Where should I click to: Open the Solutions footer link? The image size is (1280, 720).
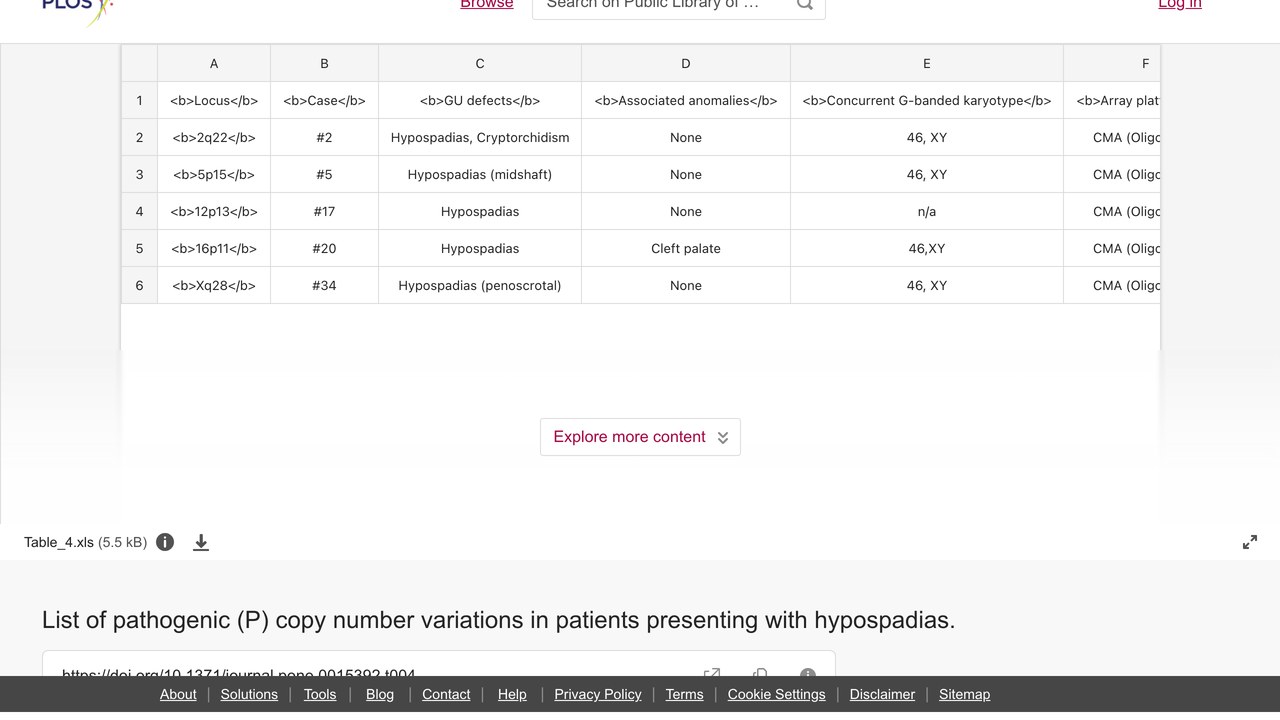pos(249,694)
